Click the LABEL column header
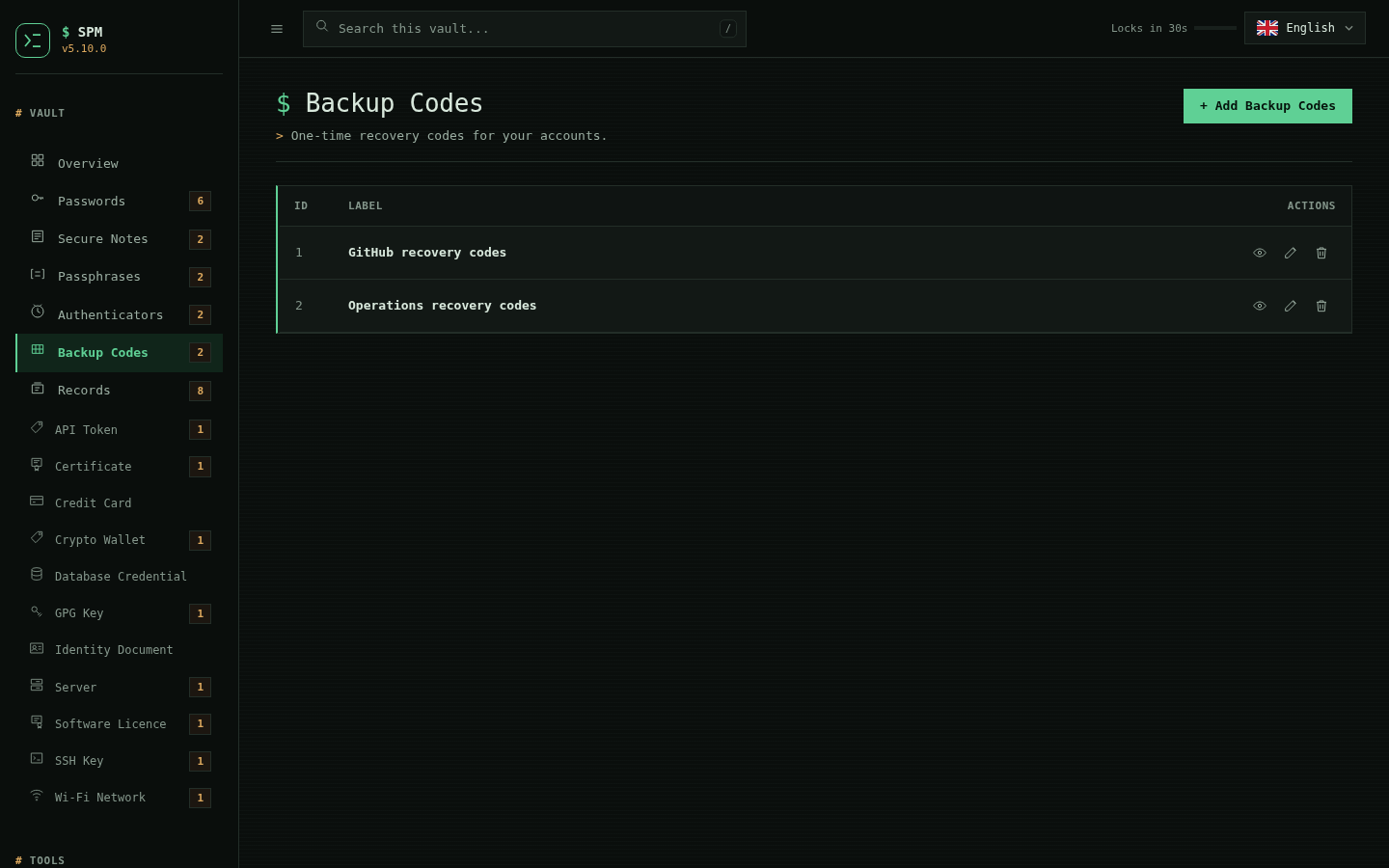1389x868 pixels. 366,205
